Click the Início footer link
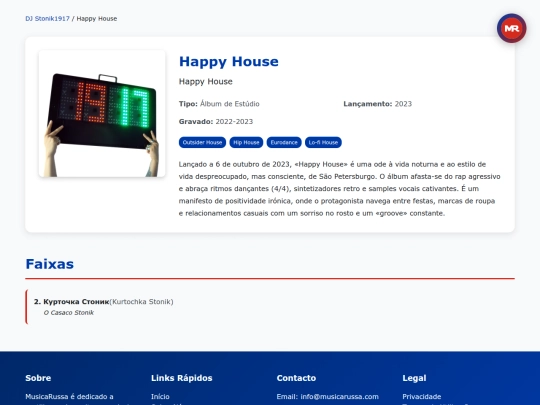This screenshot has height=405, width=540. [160, 396]
